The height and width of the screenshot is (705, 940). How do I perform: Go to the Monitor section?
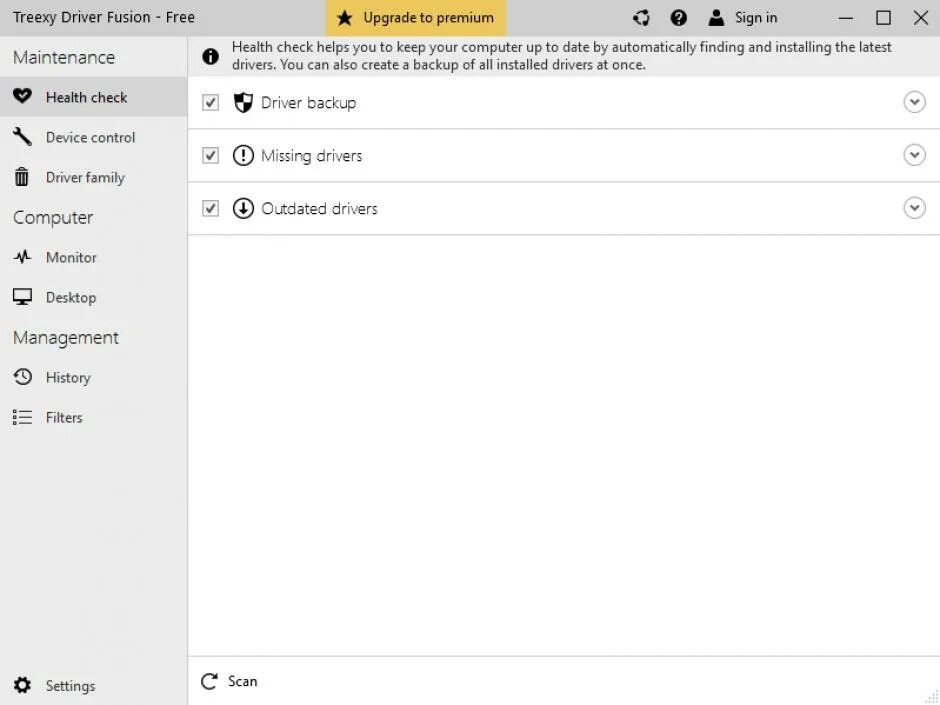point(94,257)
